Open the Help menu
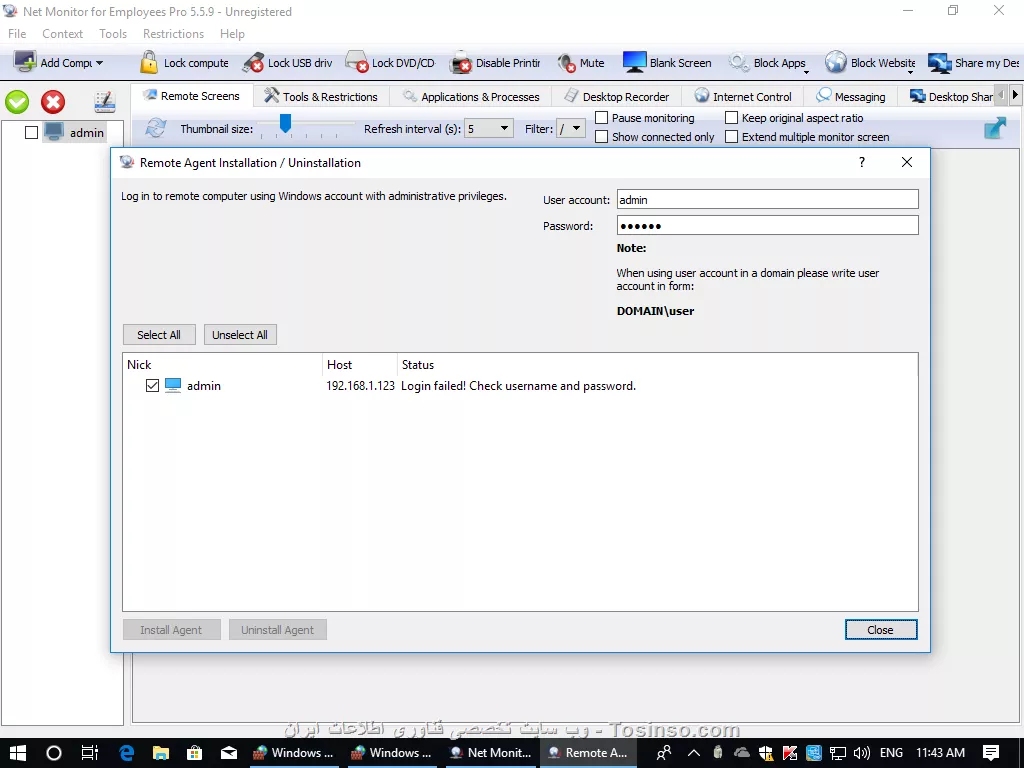Viewport: 1024px width, 768px height. pyautogui.click(x=232, y=34)
